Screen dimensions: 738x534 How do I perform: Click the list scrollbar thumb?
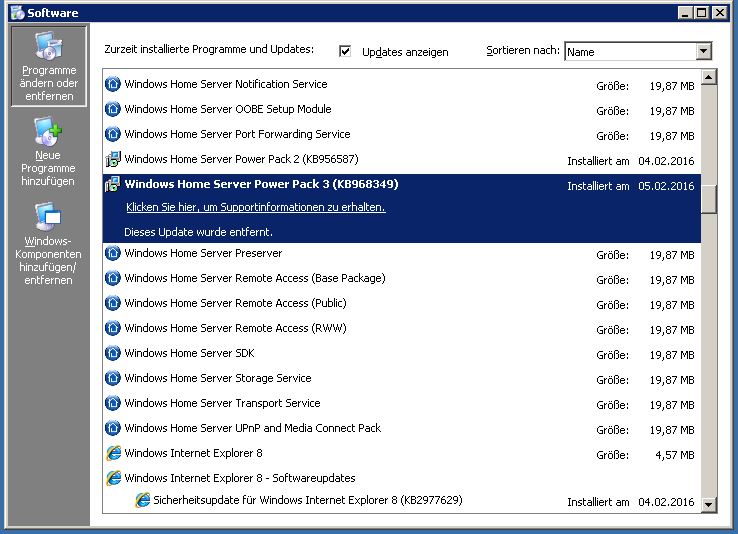[709, 200]
